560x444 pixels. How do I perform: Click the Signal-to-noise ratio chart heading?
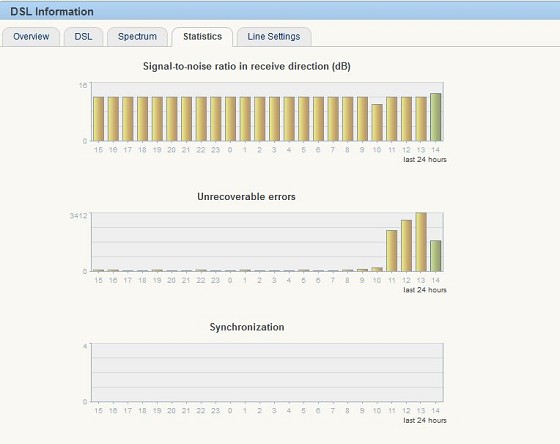[x=247, y=66]
